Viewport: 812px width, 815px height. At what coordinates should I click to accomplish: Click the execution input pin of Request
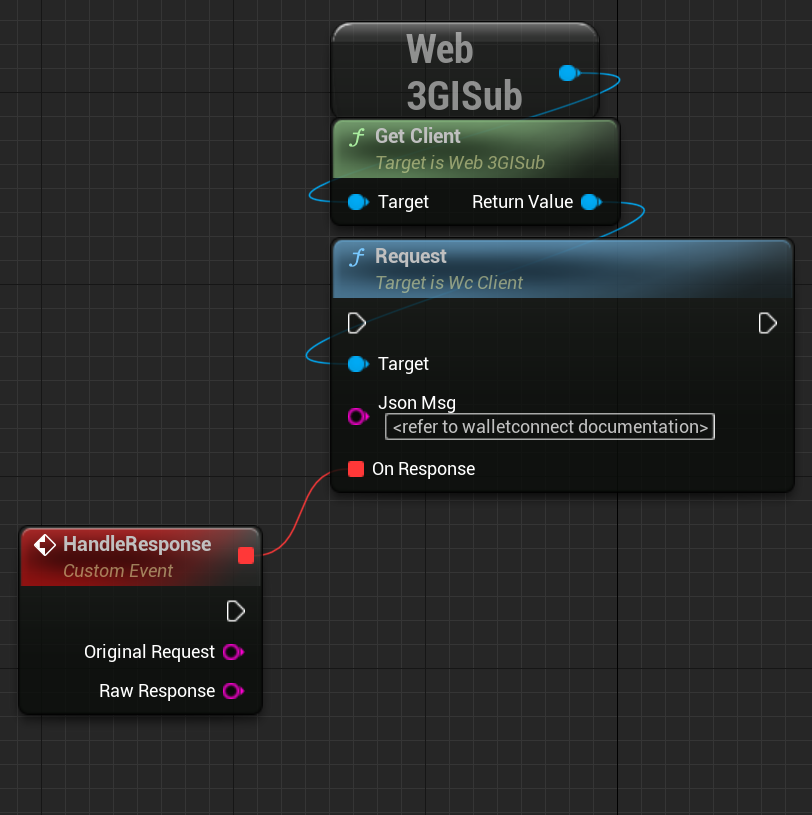point(357,323)
